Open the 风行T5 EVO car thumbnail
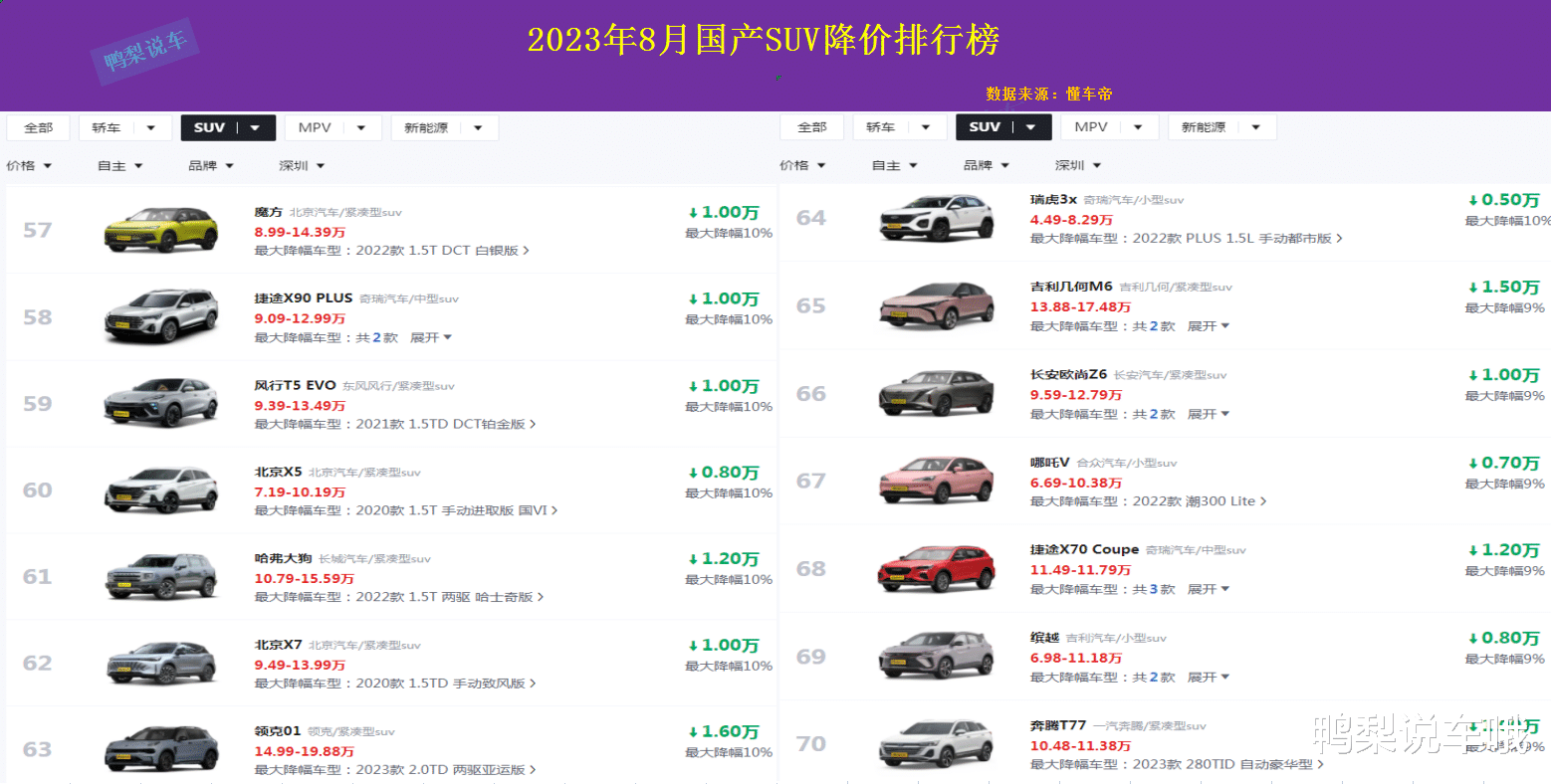Image resolution: width=1551 pixels, height=784 pixels. pos(161,403)
